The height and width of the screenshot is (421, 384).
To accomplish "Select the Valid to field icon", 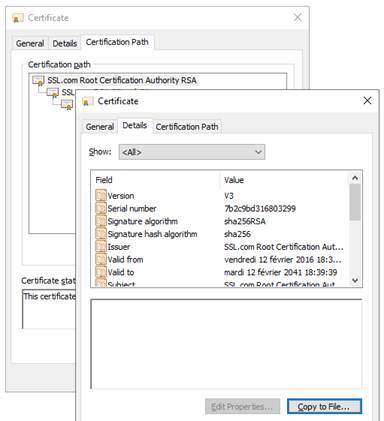I will coord(101,272).
